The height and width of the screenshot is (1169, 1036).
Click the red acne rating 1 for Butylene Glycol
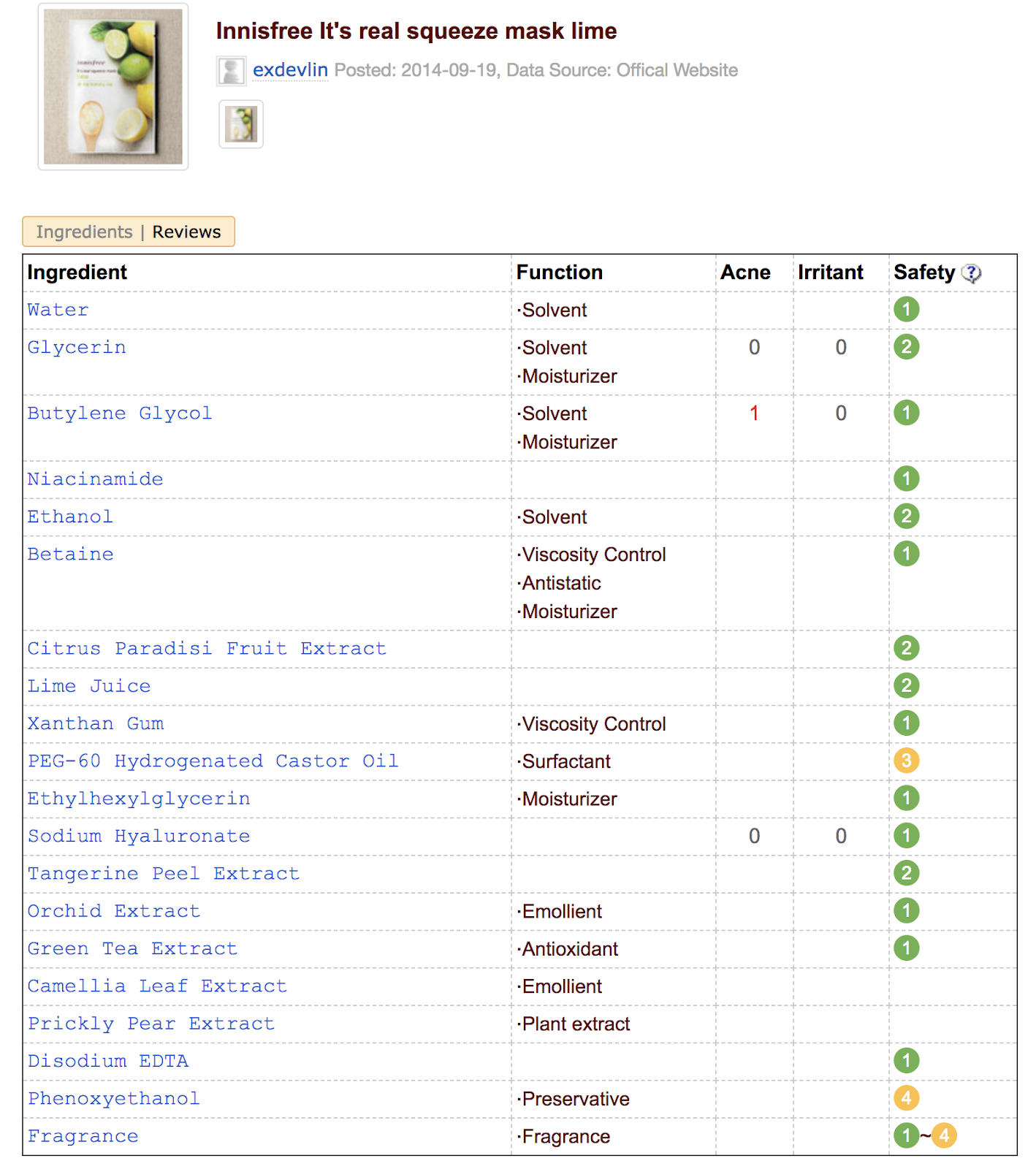[754, 413]
